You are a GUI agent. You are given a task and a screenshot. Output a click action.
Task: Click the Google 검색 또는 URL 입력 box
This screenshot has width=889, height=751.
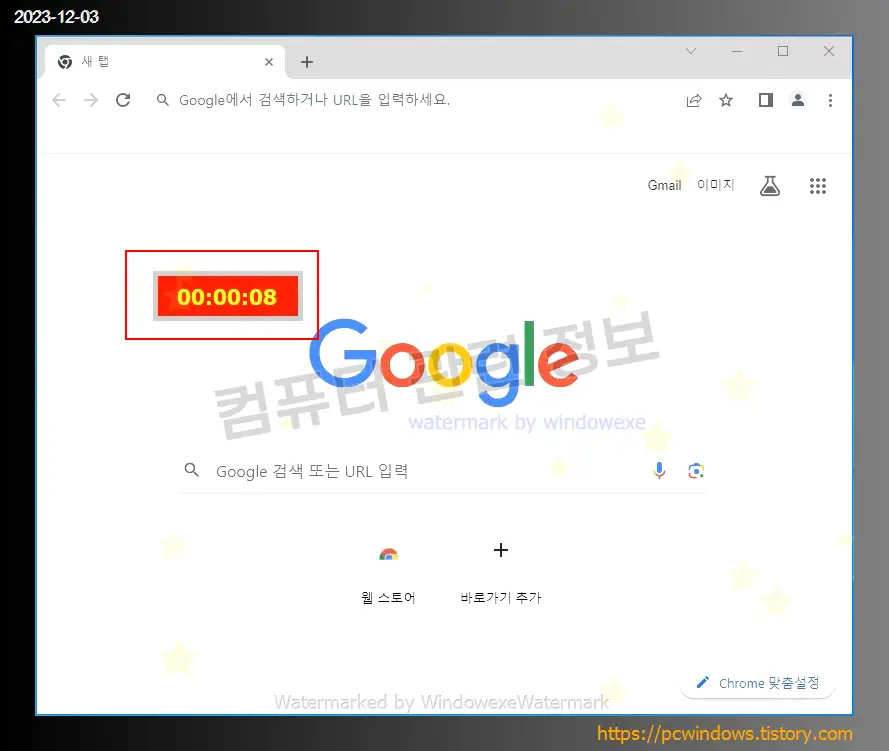pyautogui.click(x=442, y=471)
